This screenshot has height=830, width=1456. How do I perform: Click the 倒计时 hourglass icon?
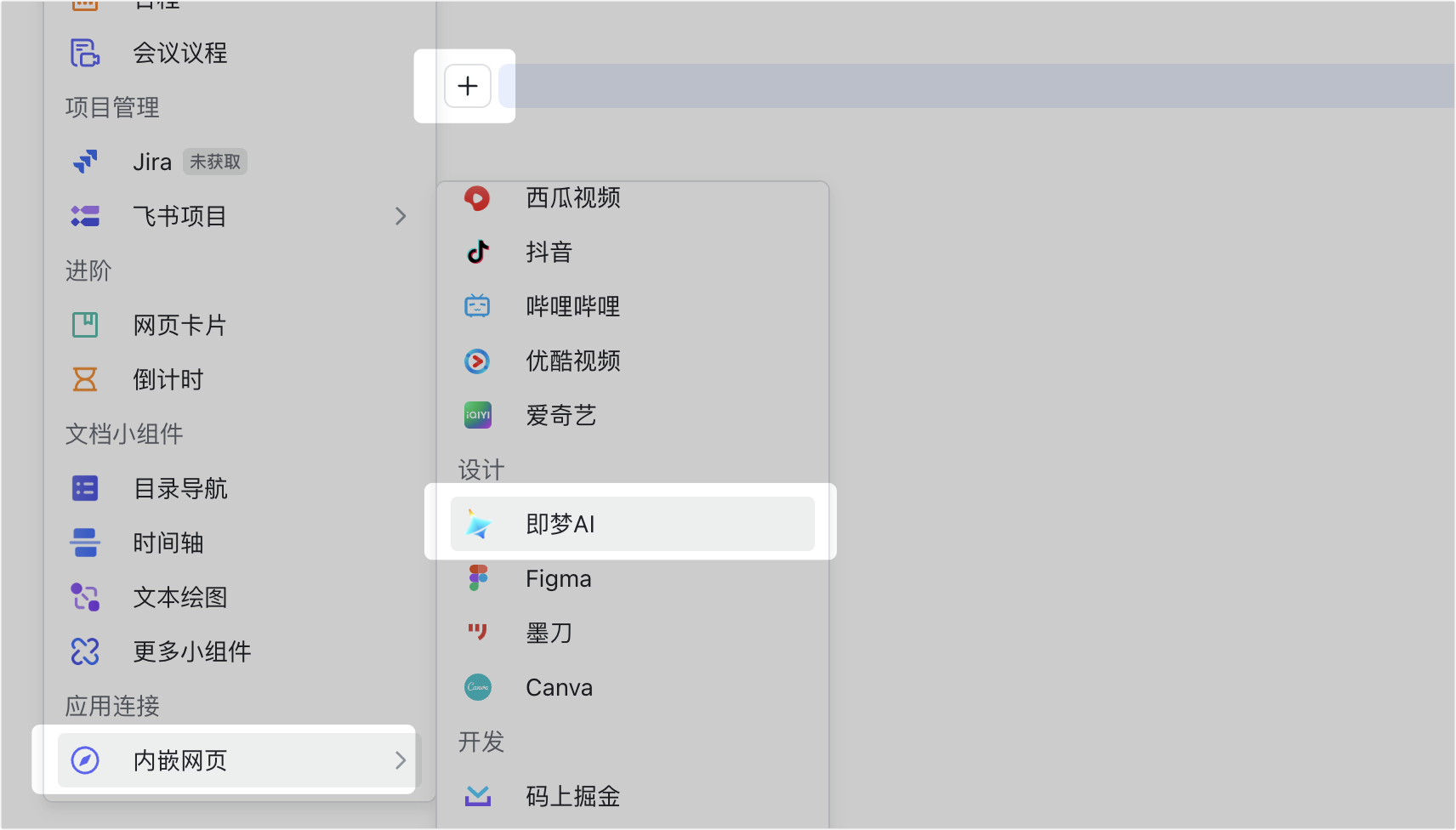85,379
